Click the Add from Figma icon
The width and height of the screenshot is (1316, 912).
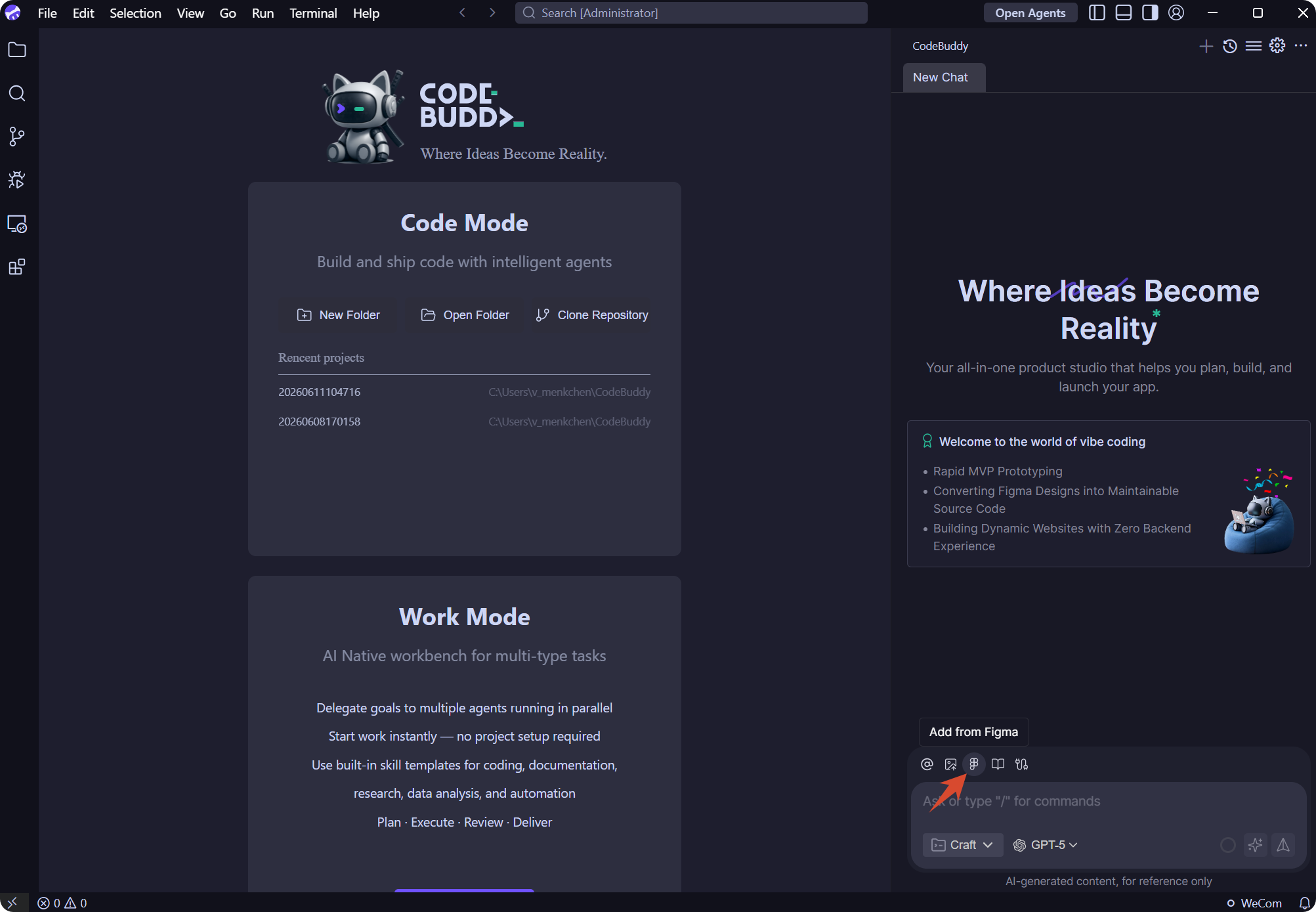point(974,764)
